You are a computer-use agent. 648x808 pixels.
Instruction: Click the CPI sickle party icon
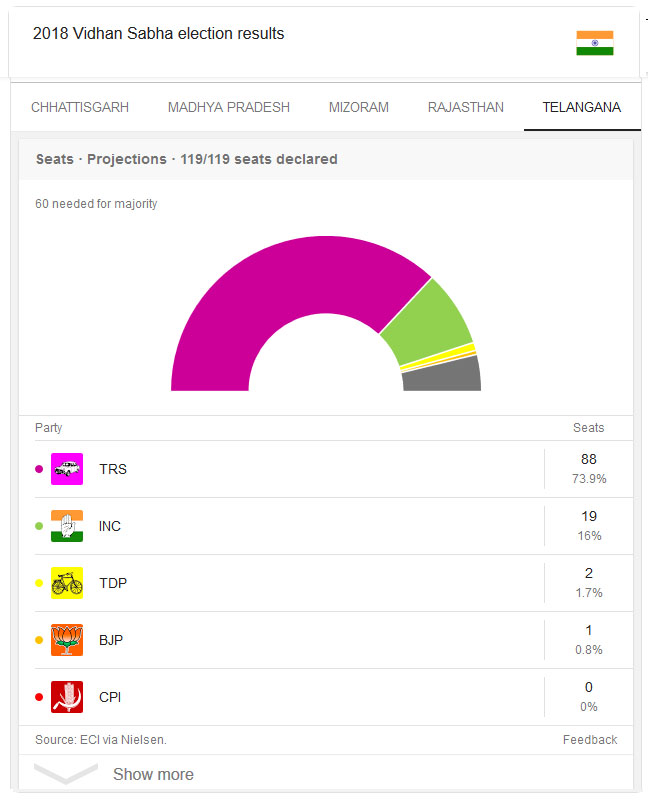pyautogui.click(x=67, y=697)
